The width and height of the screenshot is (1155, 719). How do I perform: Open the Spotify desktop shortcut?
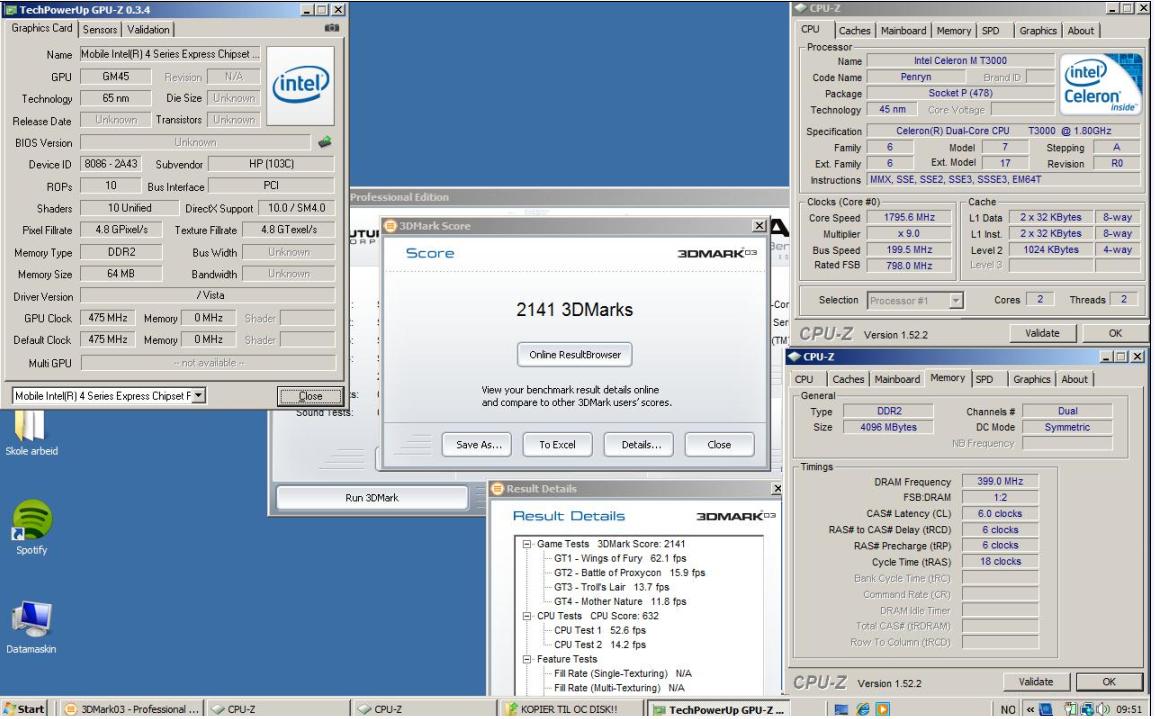(31, 527)
